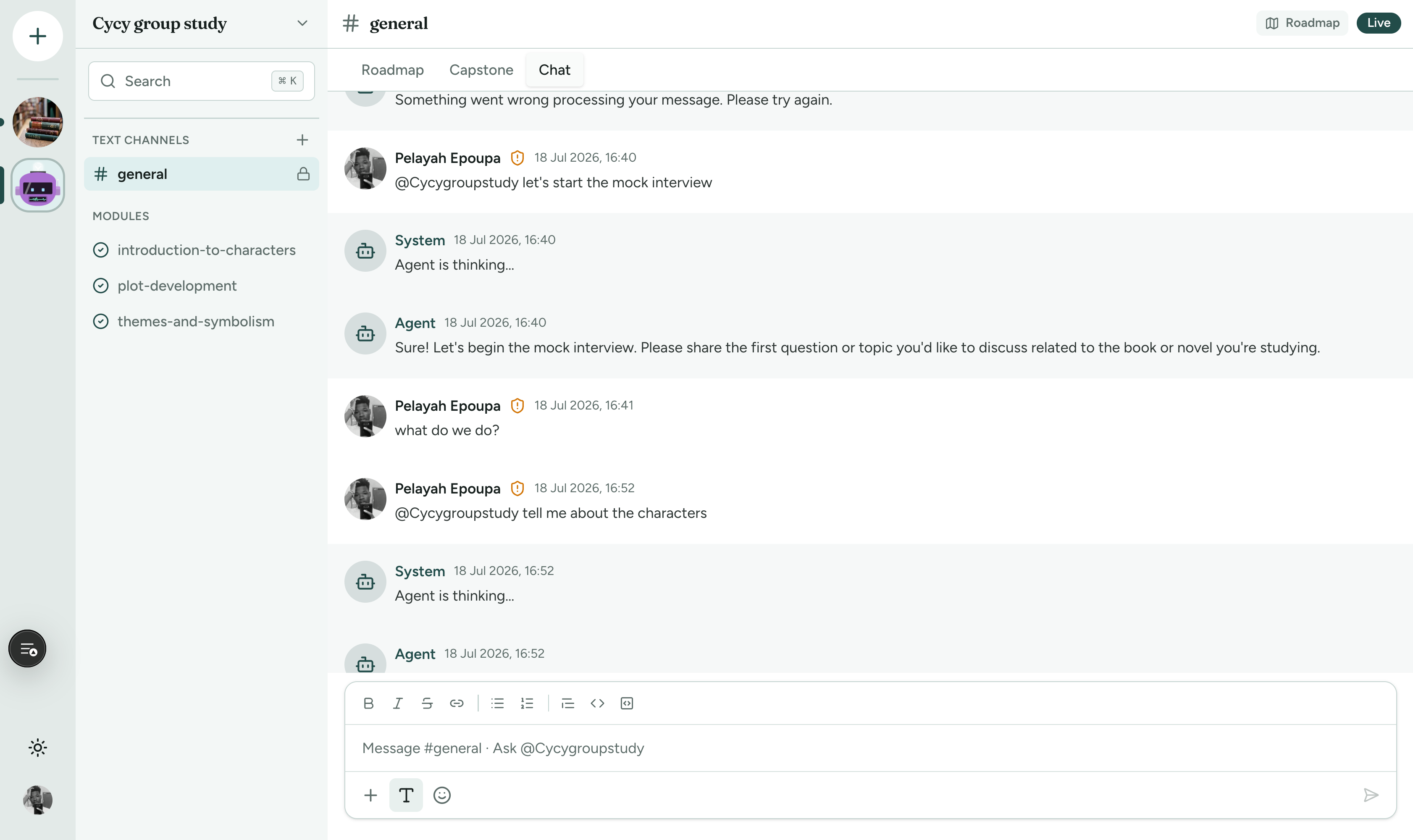Screen dimensions: 1413x840
Task: Click the Roadmap button in header
Action: point(1302,23)
